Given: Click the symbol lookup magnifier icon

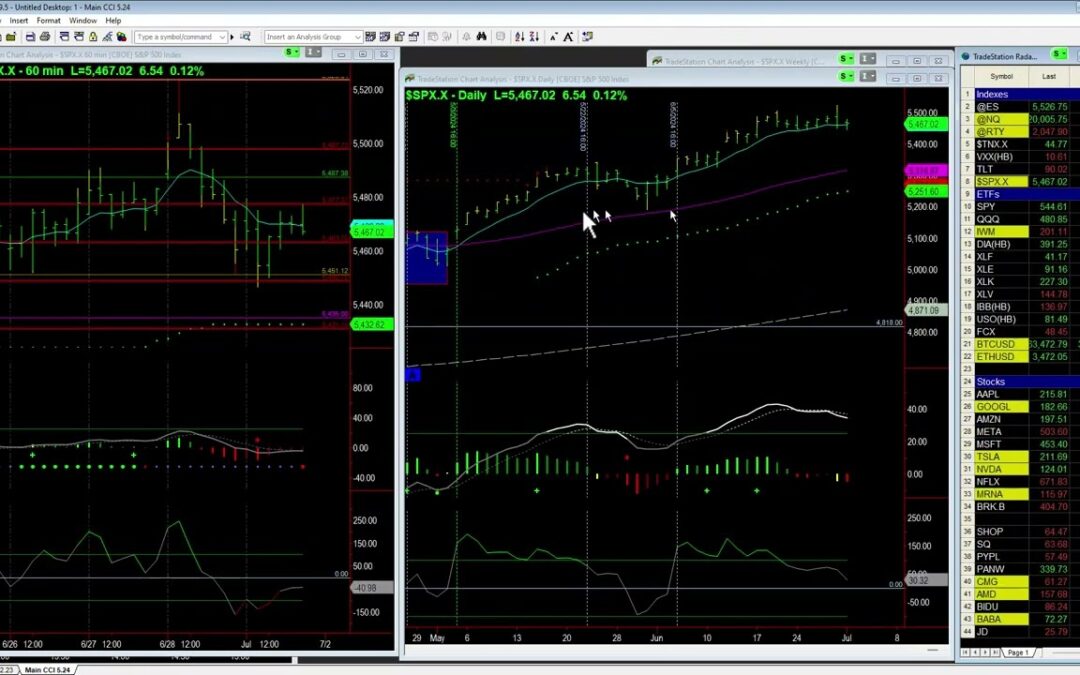Looking at the screenshot, I should click(x=245, y=37).
